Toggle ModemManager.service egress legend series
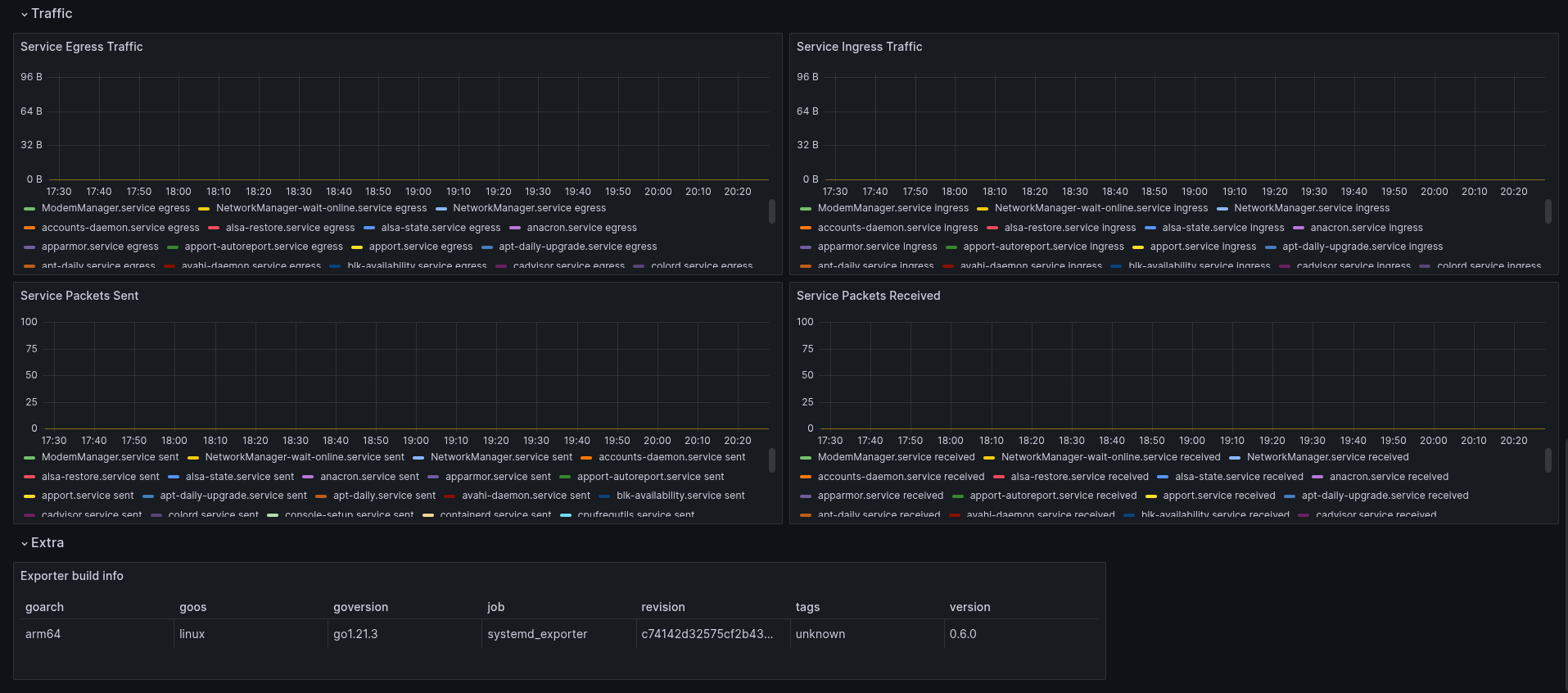This screenshot has height=693, width=1568. pos(115,208)
